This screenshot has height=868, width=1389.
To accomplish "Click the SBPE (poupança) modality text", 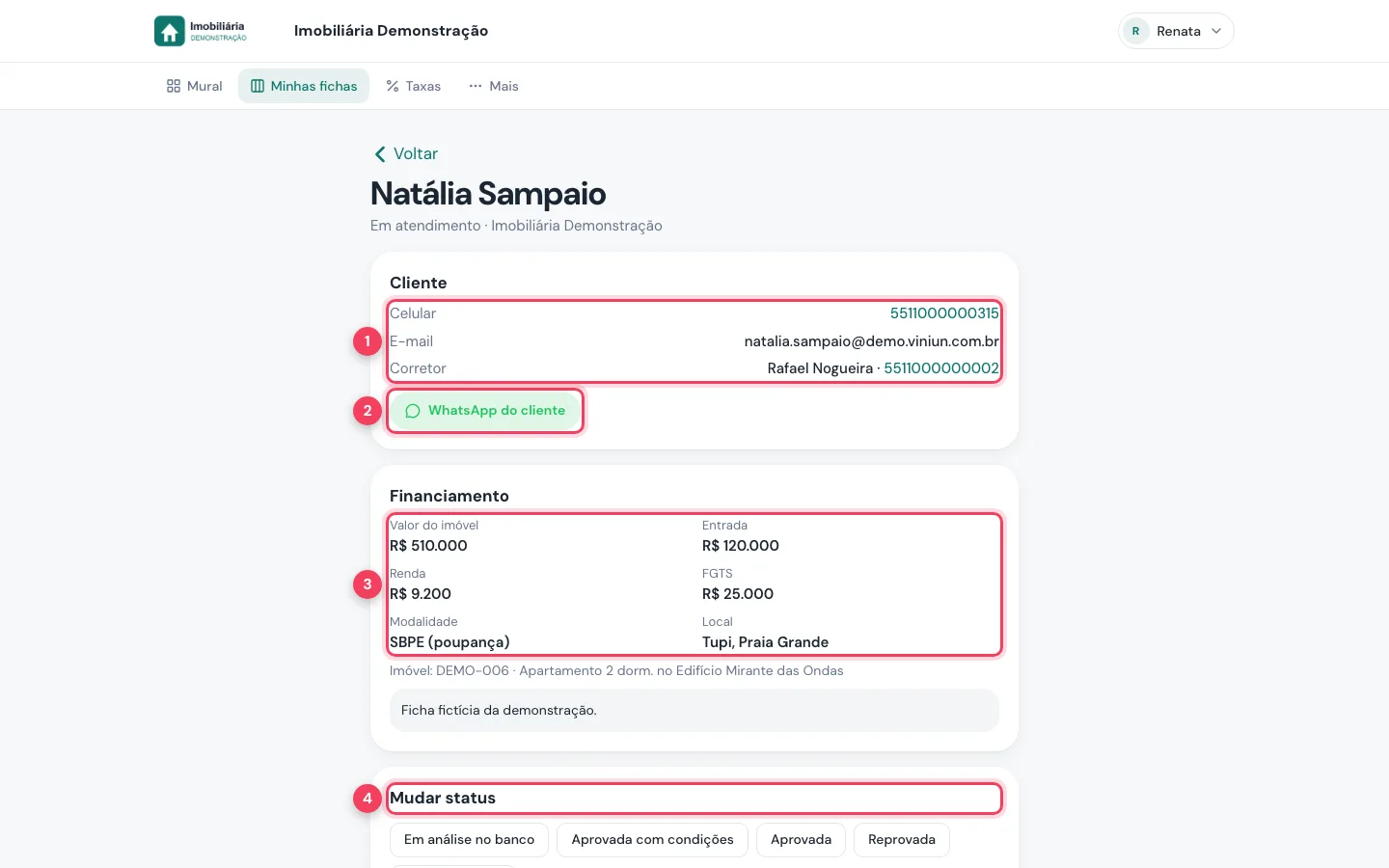I will click(x=449, y=642).
